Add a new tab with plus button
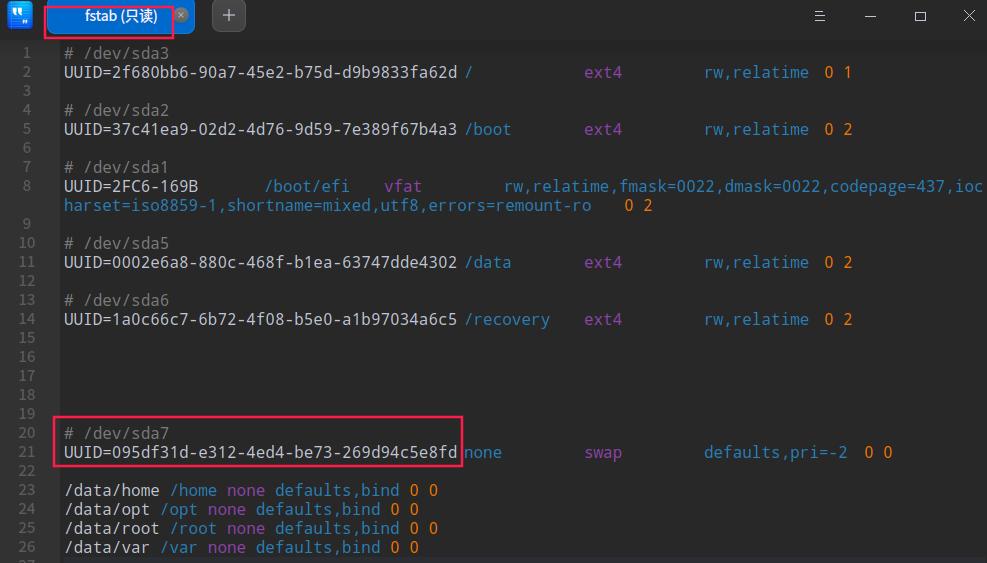 click(228, 16)
